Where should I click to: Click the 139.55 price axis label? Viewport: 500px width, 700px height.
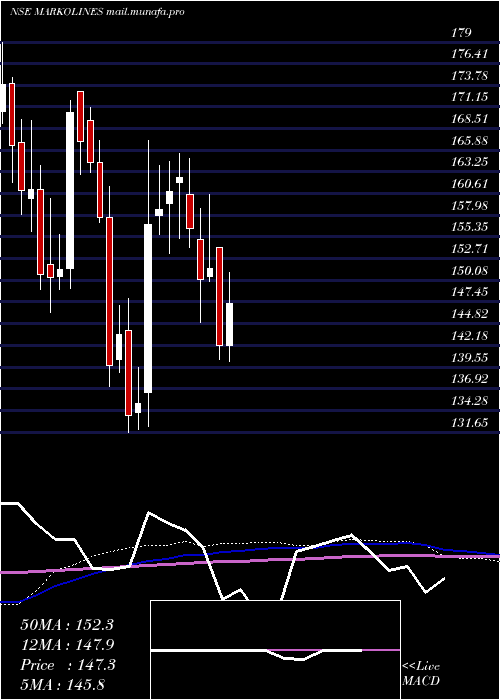pyautogui.click(x=469, y=357)
